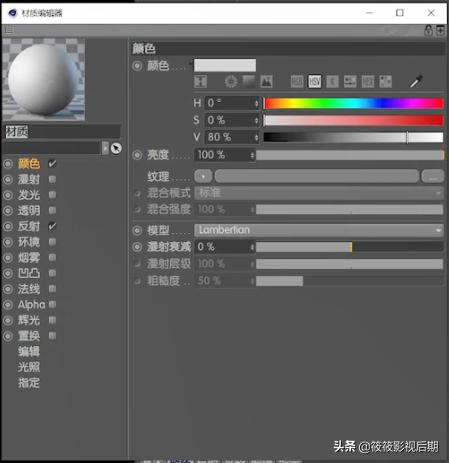The width and height of the screenshot is (449, 463).
Task: Click Cinema 4D logo in title bar
Action: pyautogui.click(x=12, y=13)
